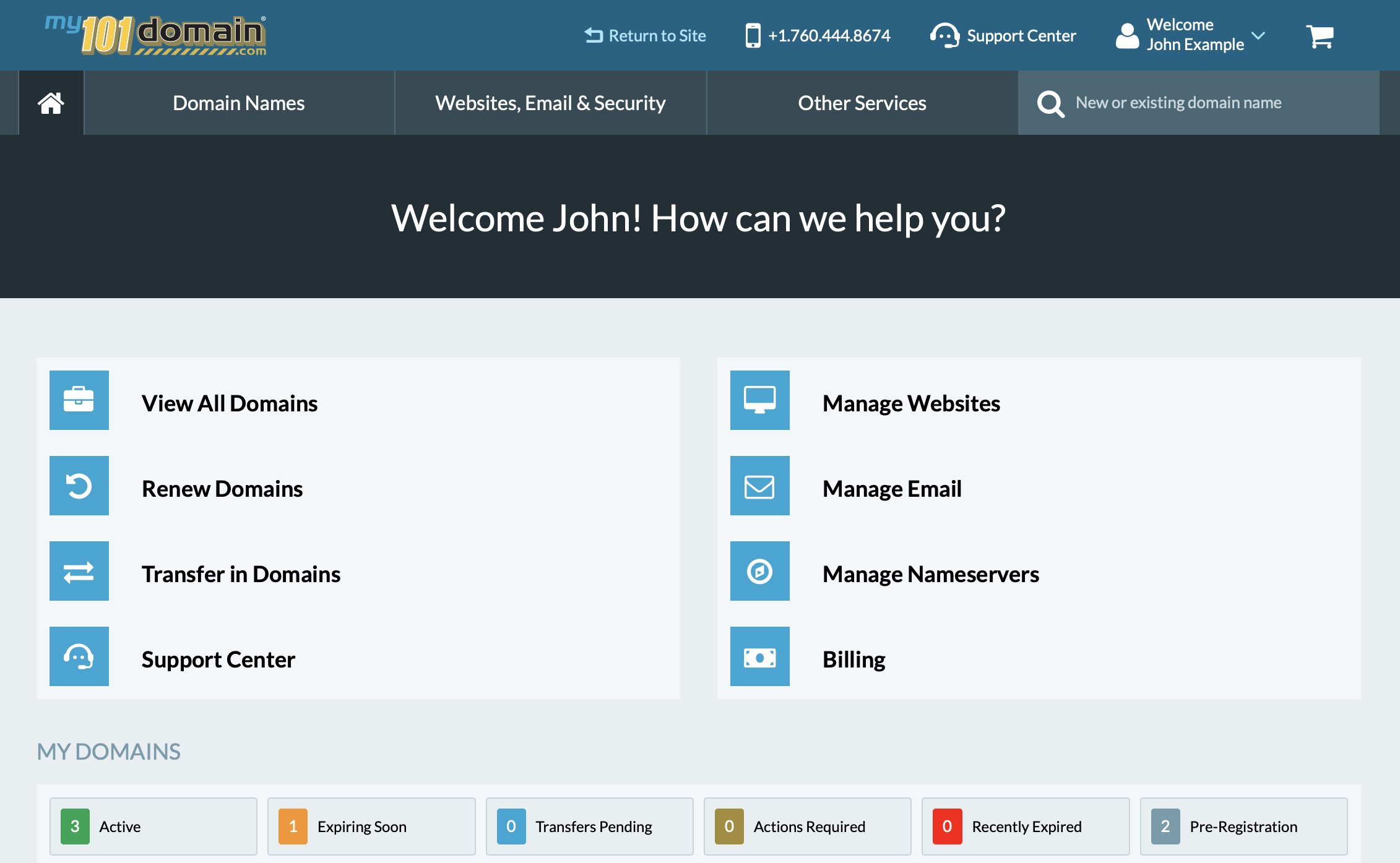The image size is (1400, 863).
Task: Open the Domain Names menu
Action: point(238,103)
